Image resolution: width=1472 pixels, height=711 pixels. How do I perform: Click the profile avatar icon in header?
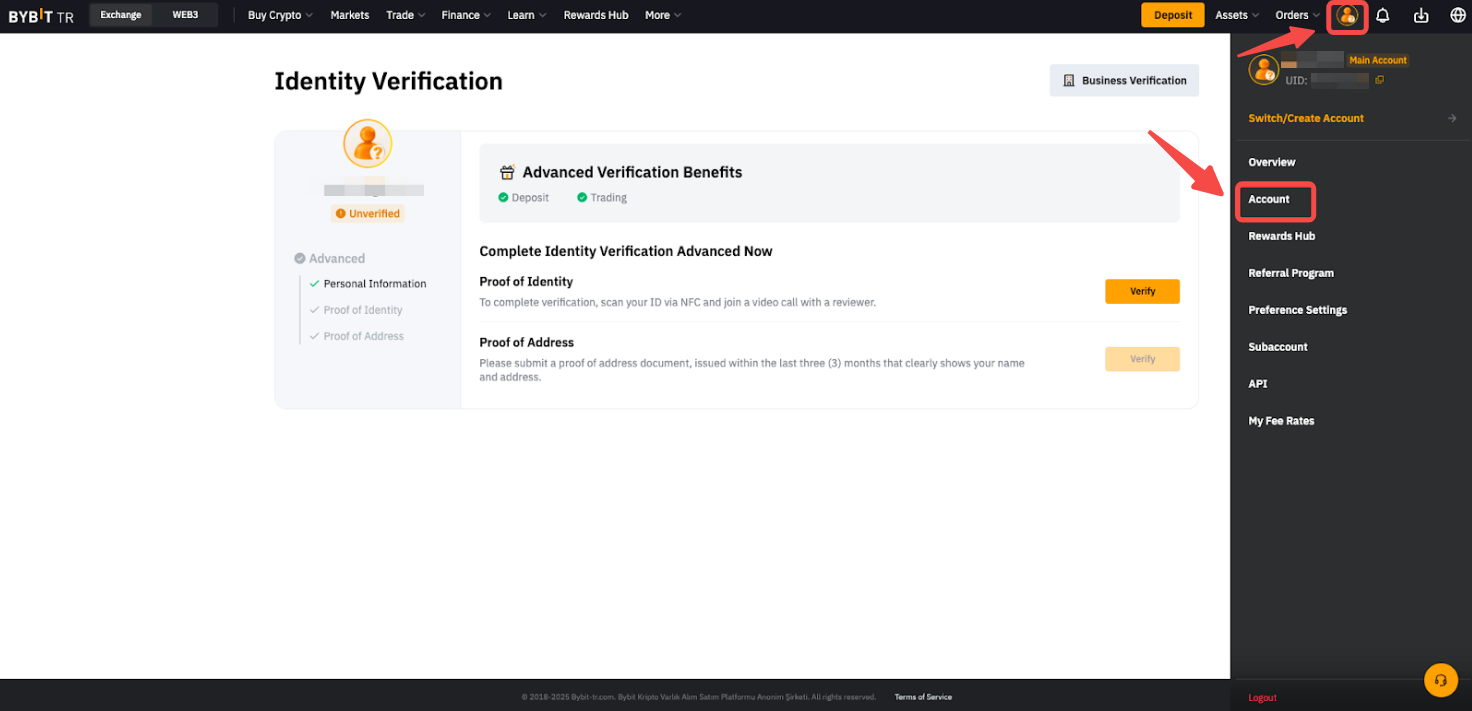pos(1347,16)
